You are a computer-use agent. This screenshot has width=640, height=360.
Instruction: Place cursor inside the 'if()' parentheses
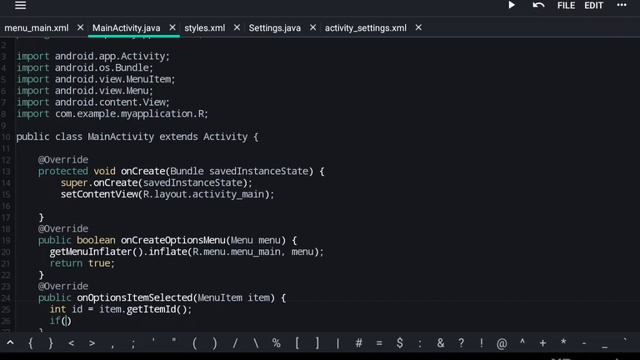67,321
